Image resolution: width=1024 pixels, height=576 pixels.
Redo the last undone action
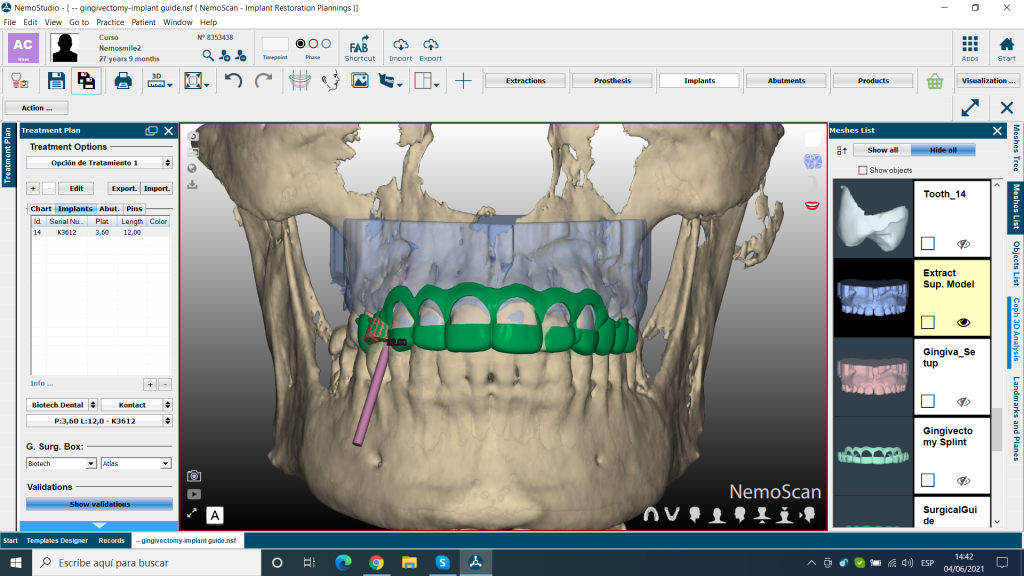(x=263, y=80)
